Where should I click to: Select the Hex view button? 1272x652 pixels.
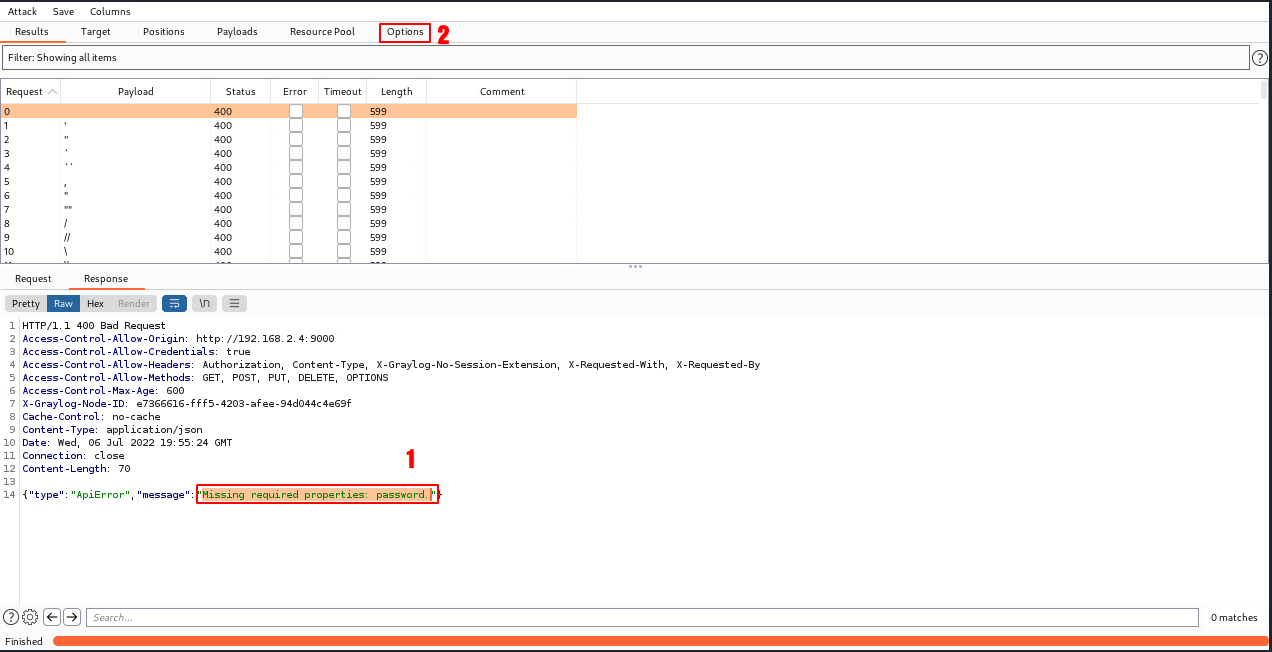click(95, 303)
